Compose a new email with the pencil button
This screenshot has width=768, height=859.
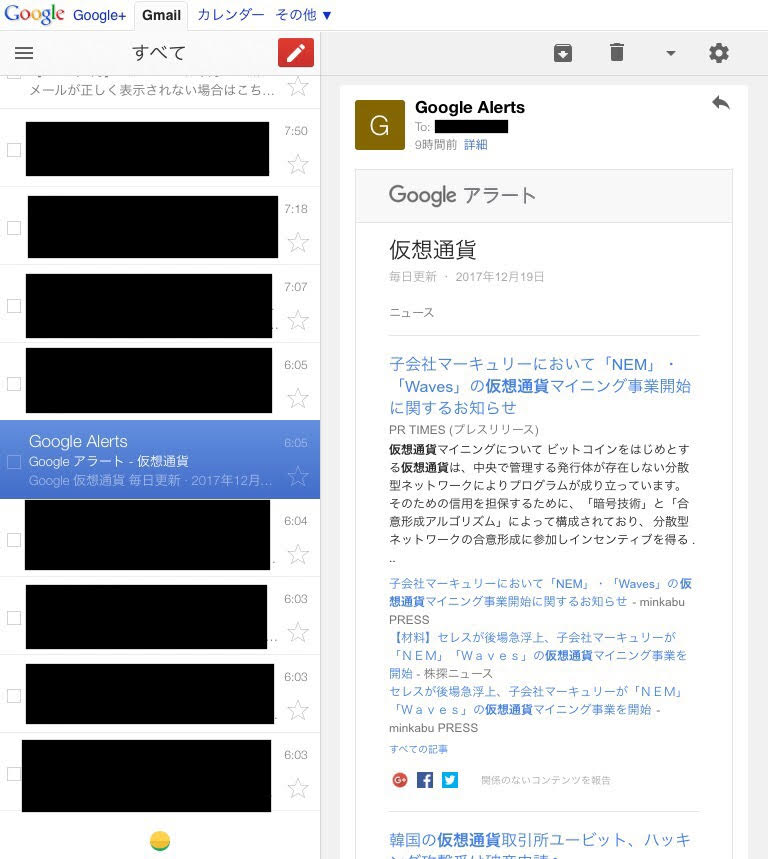pos(296,53)
